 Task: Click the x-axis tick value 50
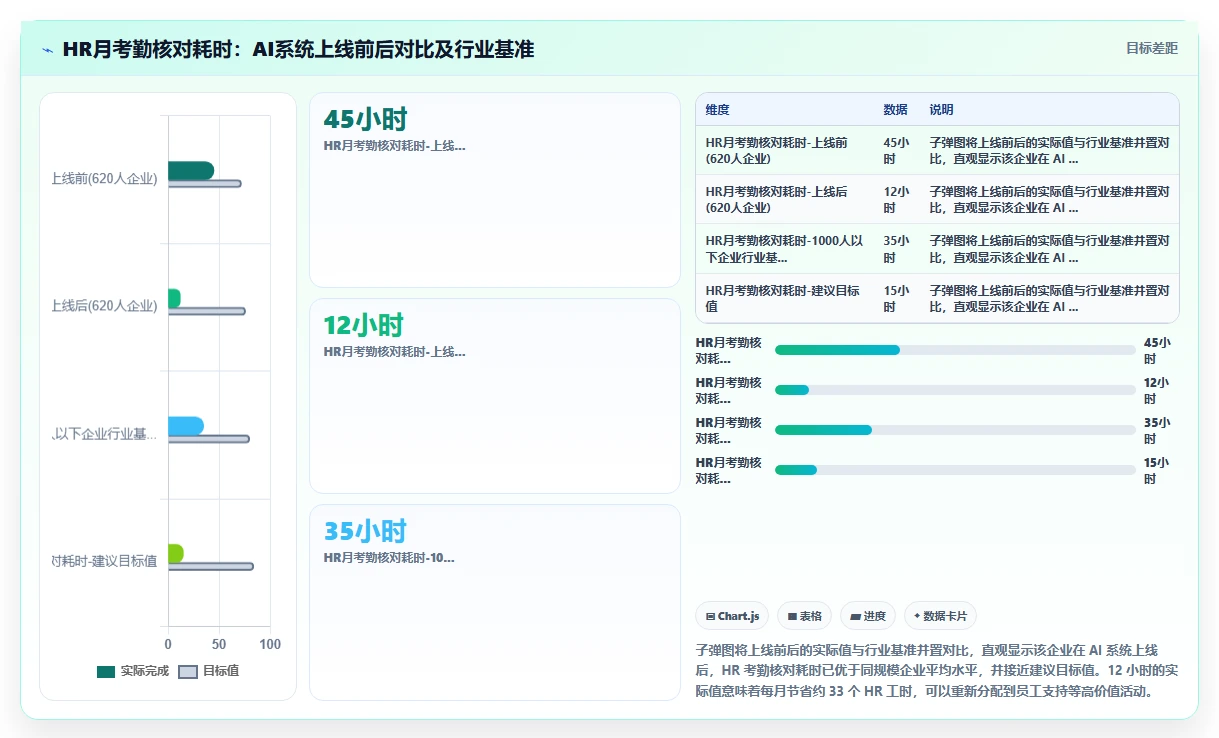point(219,644)
